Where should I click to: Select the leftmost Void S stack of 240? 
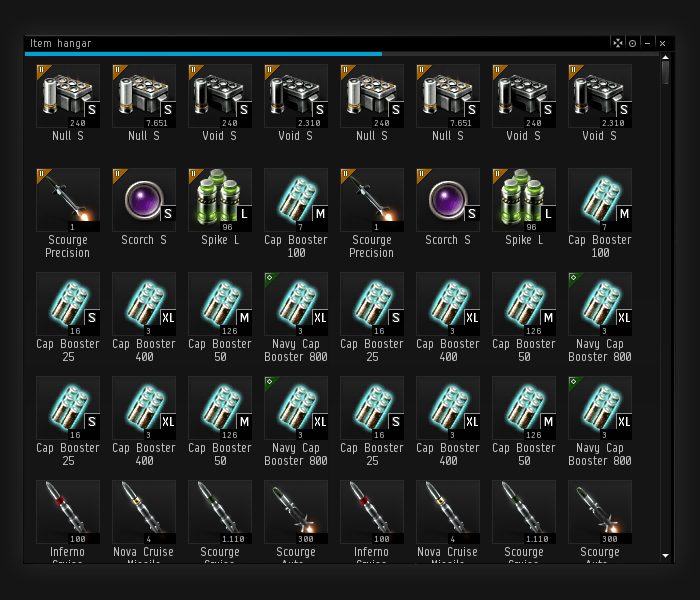(x=220, y=96)
